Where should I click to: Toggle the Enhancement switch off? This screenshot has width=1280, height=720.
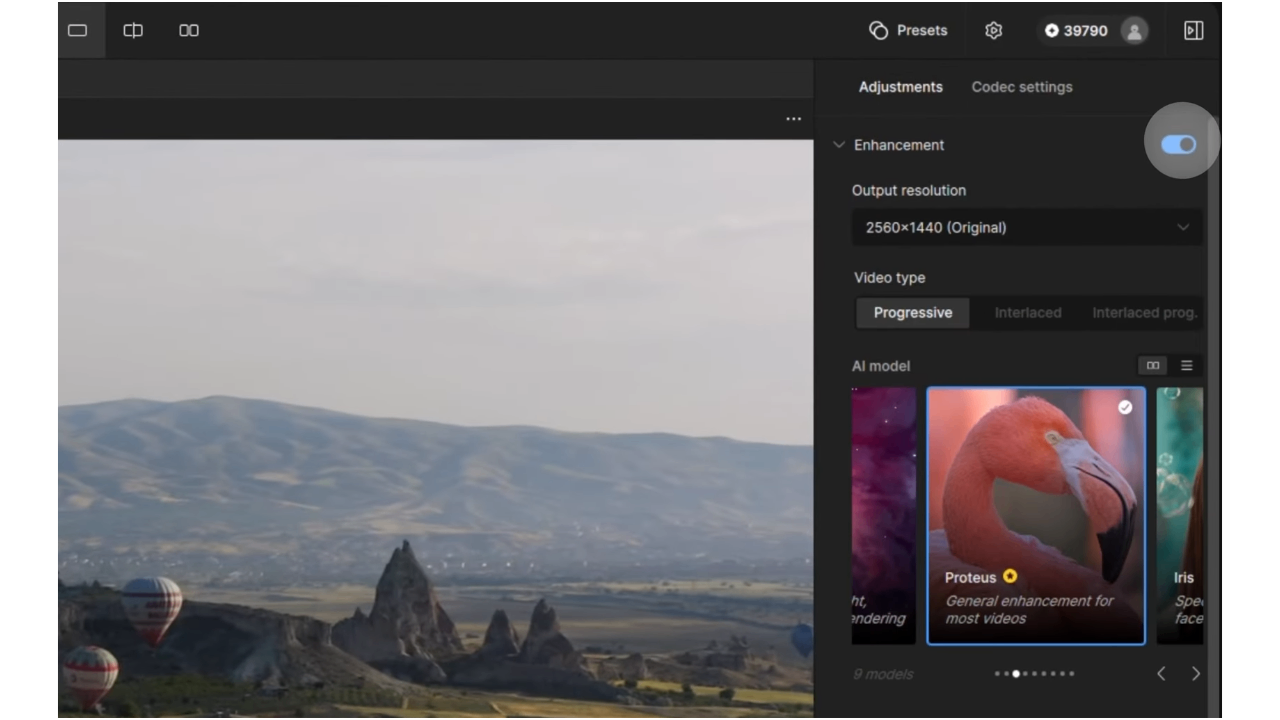[1178, 145]
